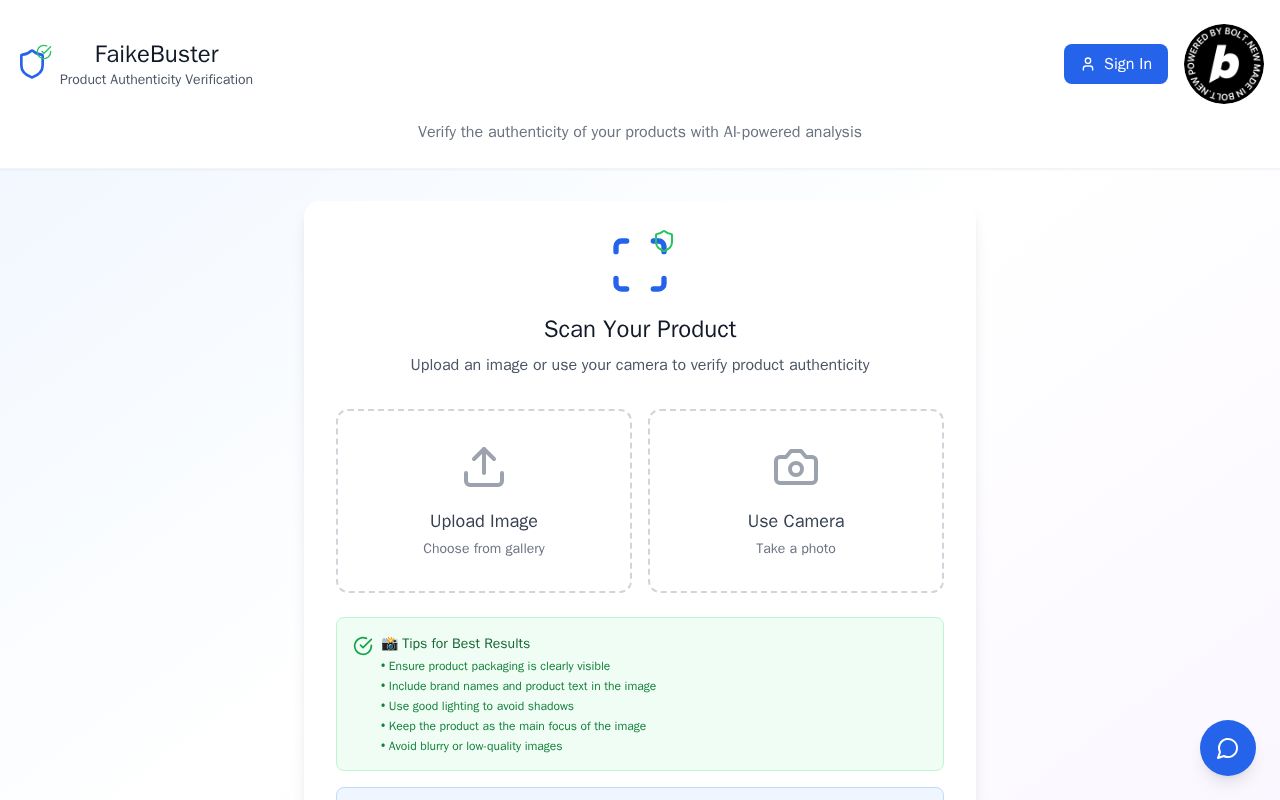Click the FaikeBuster shield logo icon

coord(35,62)
